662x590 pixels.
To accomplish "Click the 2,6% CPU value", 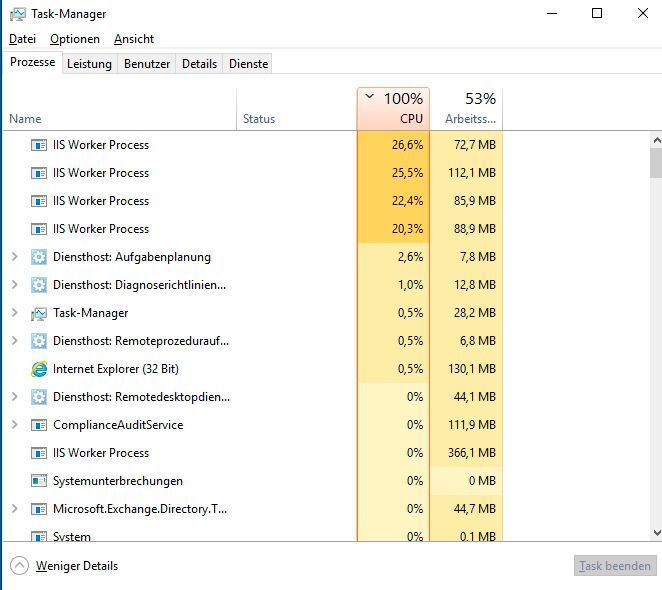I will click(x=410, y=257).
